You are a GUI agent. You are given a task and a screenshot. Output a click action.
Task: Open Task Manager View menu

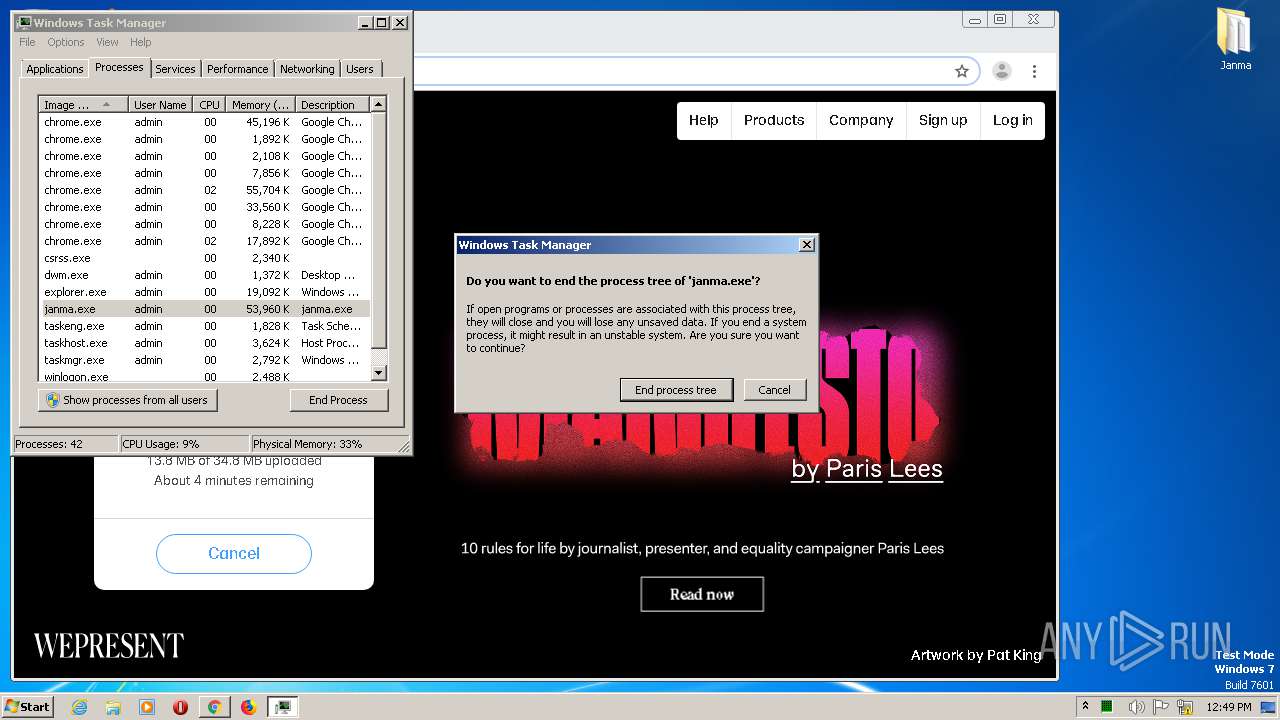(107, 42)
